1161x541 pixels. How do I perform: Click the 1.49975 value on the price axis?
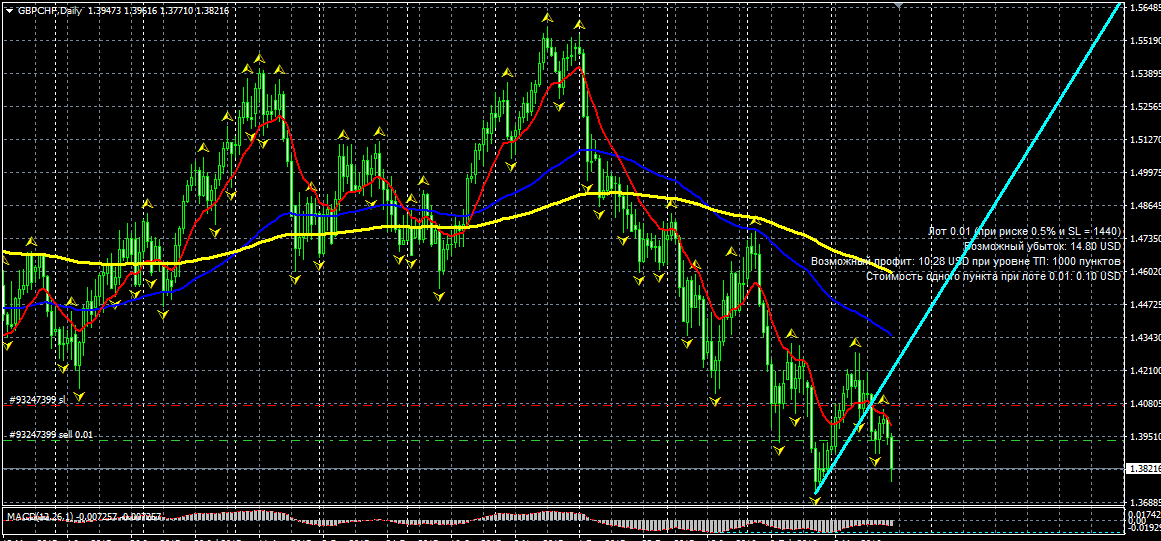tap(1145, 172)
